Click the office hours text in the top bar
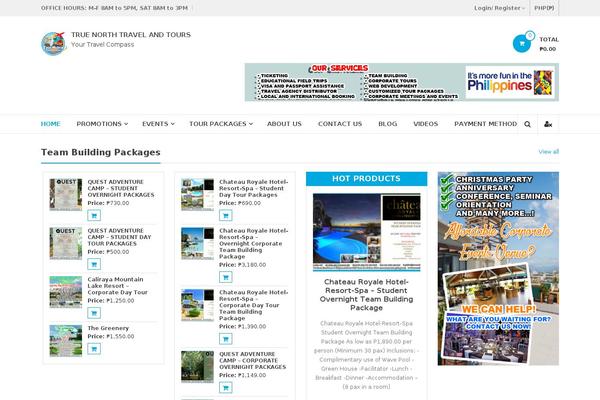The image size is (600, 400). [x=114, y=8]
